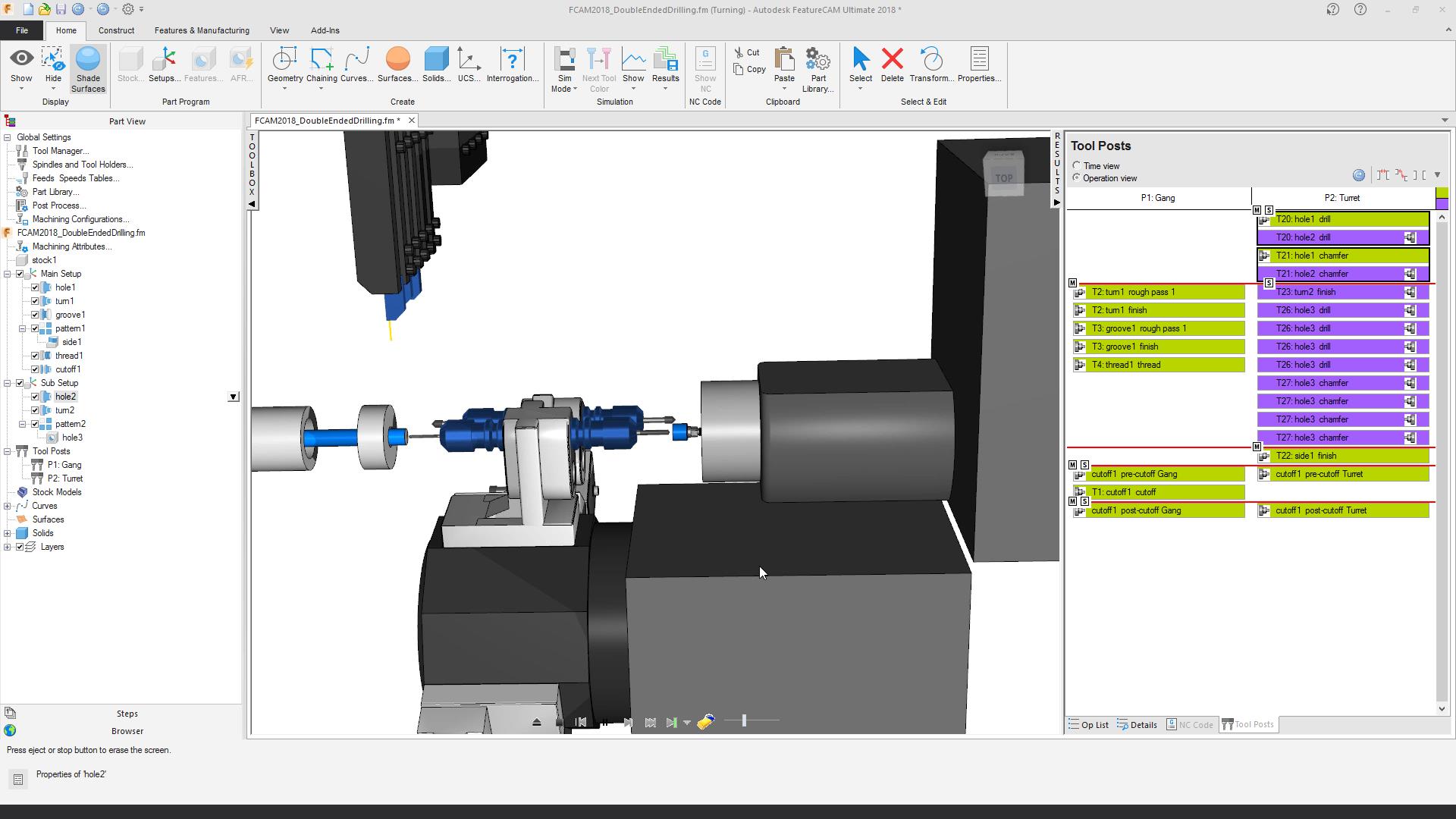
Task: Click the UCS icon in Create group
Action: point(469,61)
